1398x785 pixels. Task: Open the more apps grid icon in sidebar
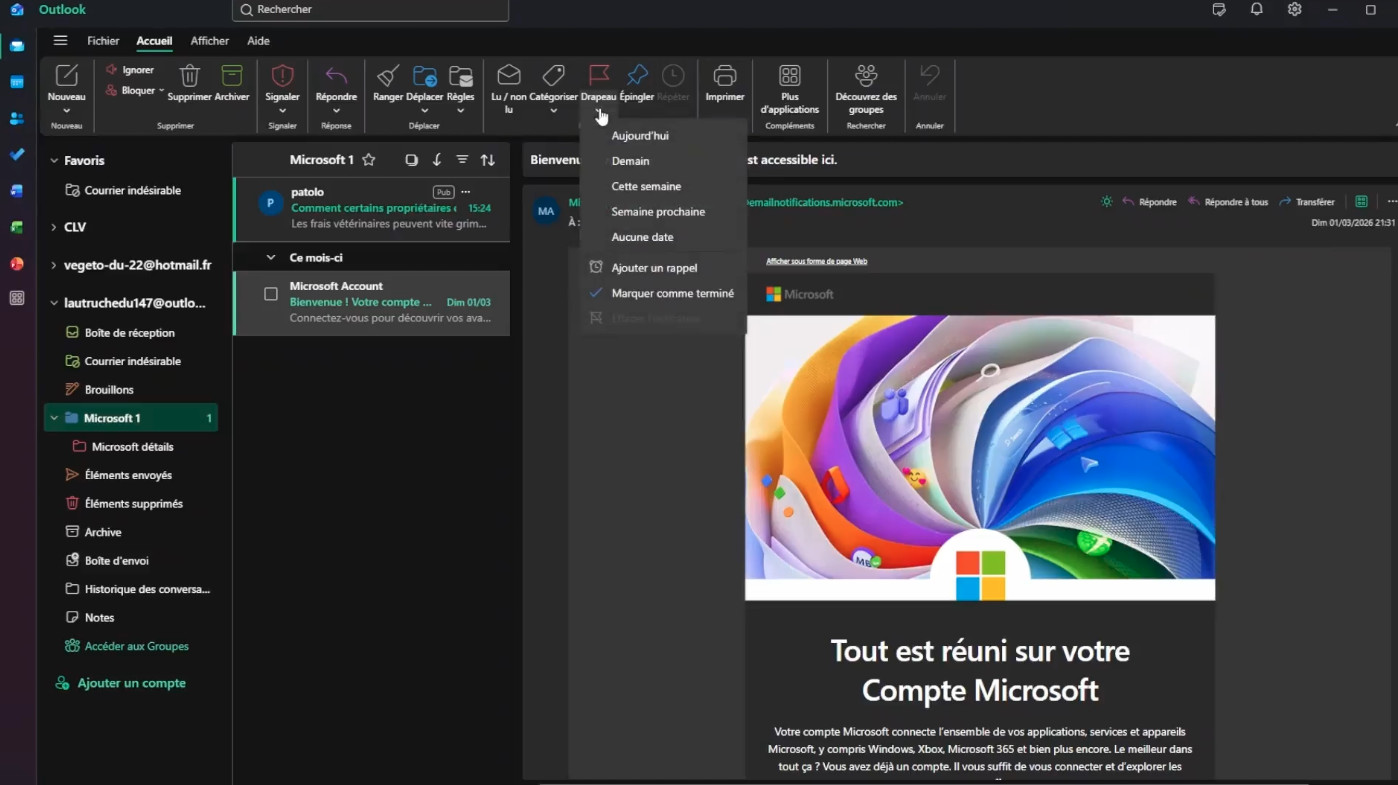pos(17,298)
